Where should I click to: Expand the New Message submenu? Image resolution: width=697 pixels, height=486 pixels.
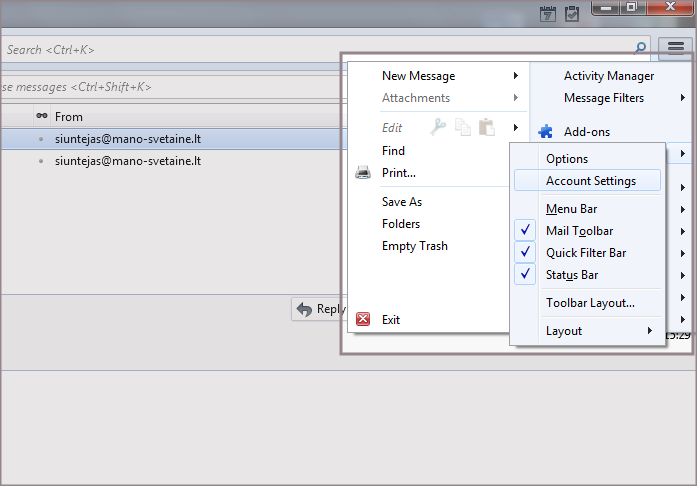click(x=418, y=76)
